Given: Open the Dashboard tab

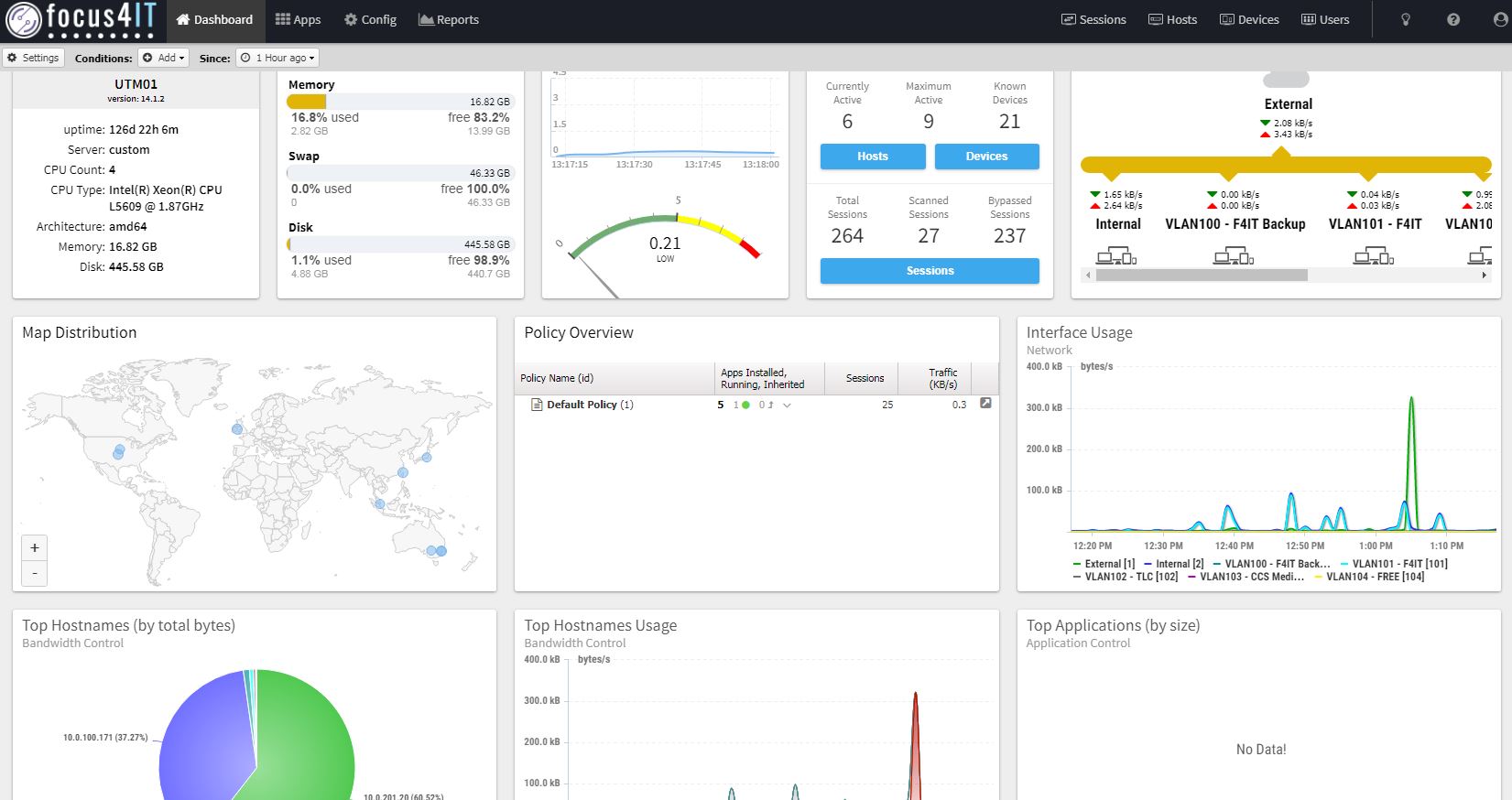Looking at the screenshot, I should 214,20.
